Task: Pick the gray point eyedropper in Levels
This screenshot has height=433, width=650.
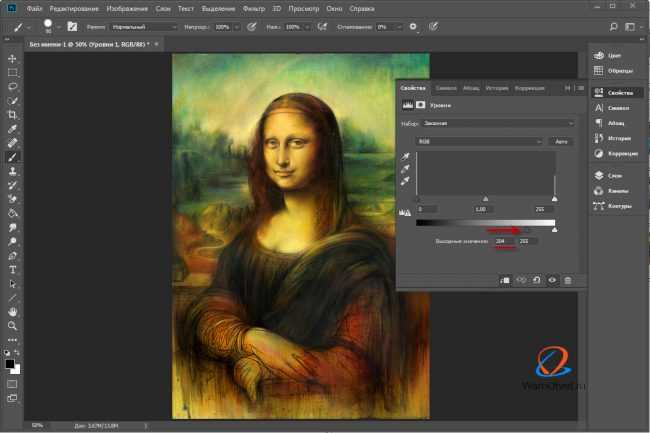Action: [x=405, y=169]
